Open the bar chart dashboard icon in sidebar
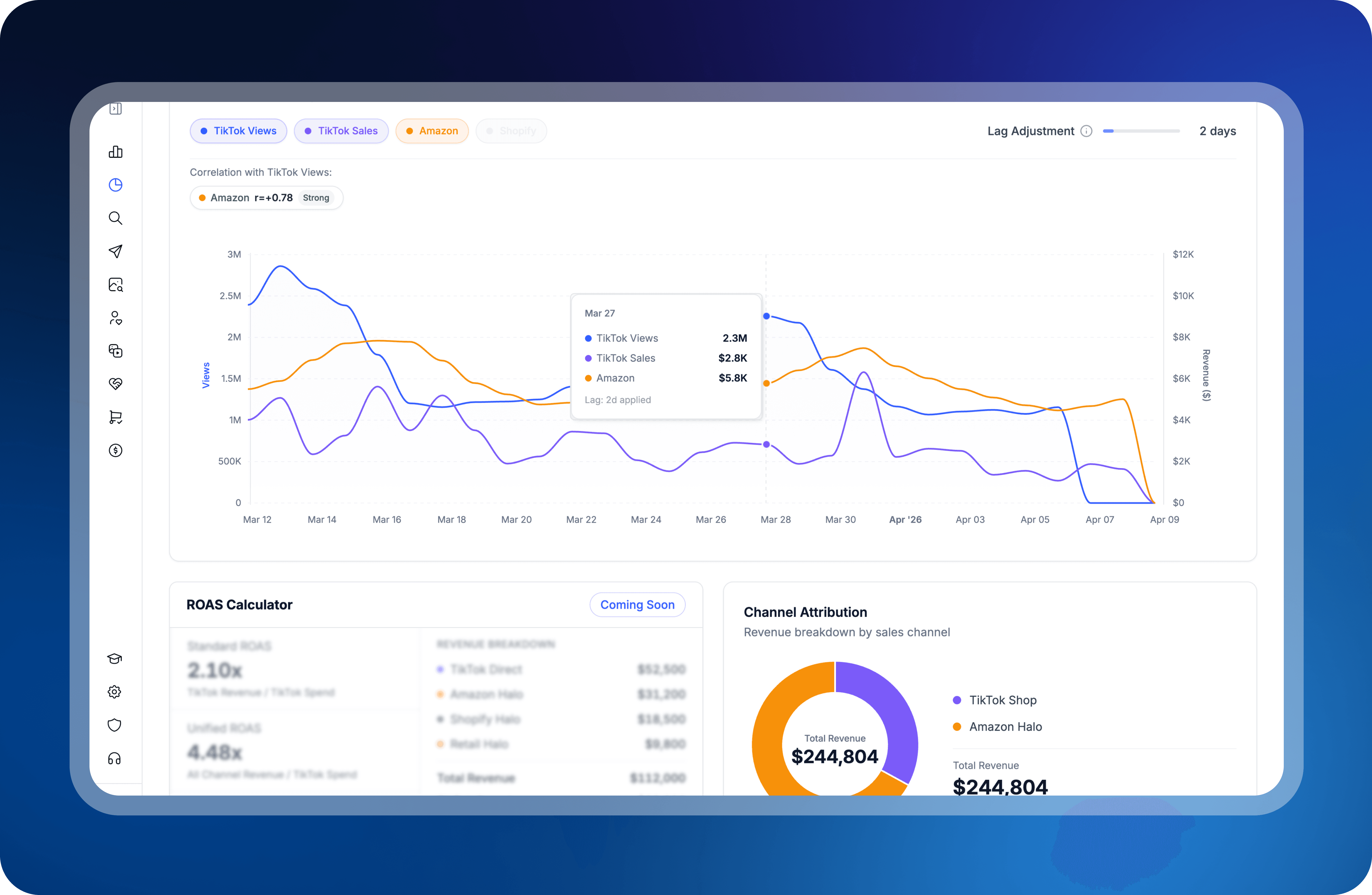Viewport: 1372px width, 895px height. click(x=115, y=152)
